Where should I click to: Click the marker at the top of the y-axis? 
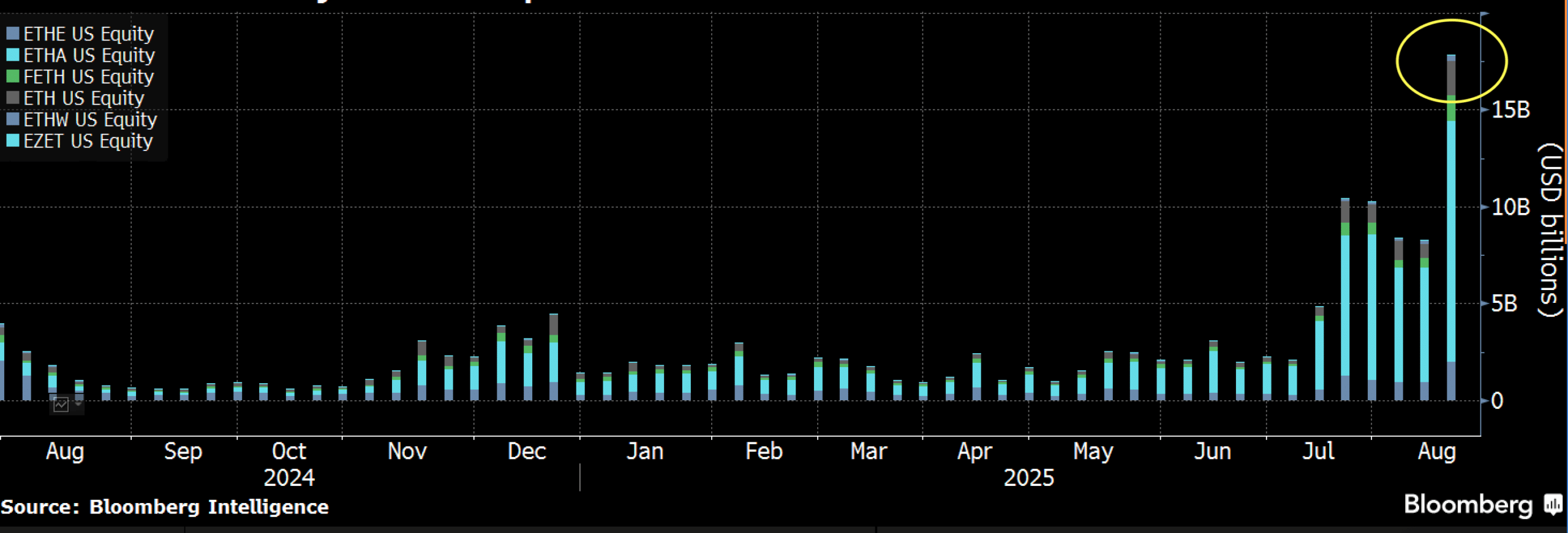(x=1485, y=13)
